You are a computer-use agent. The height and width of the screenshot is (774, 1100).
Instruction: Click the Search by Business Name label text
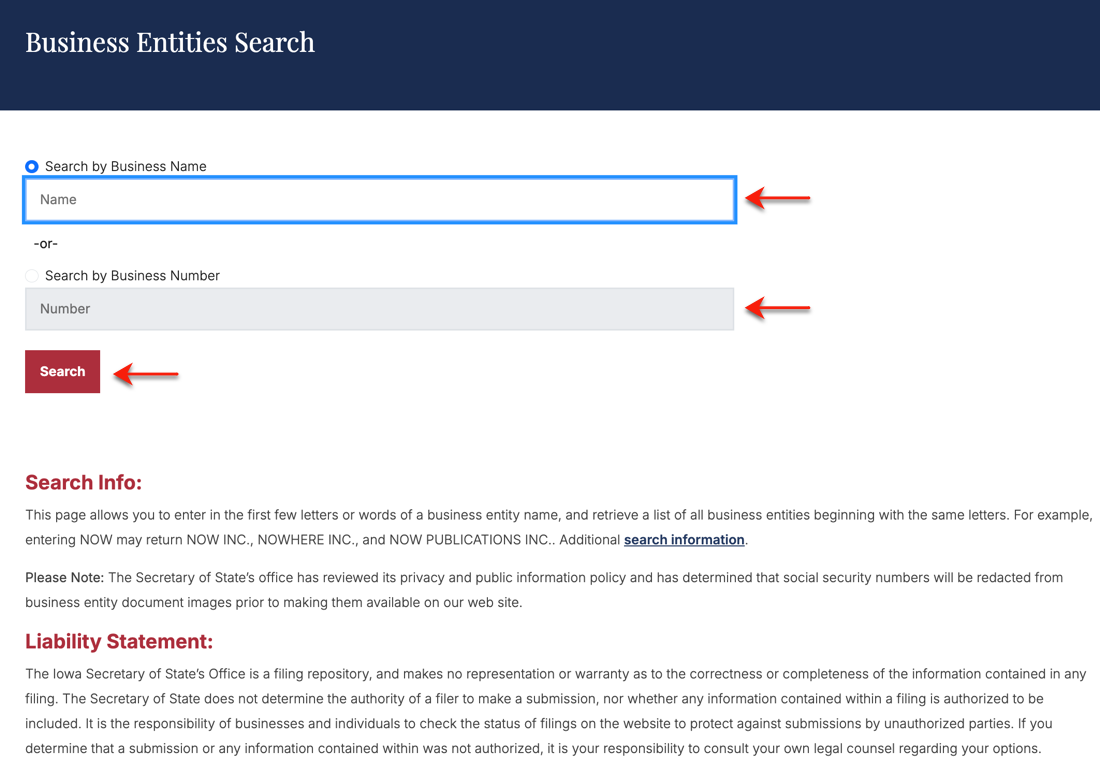[x=126, y=166]
